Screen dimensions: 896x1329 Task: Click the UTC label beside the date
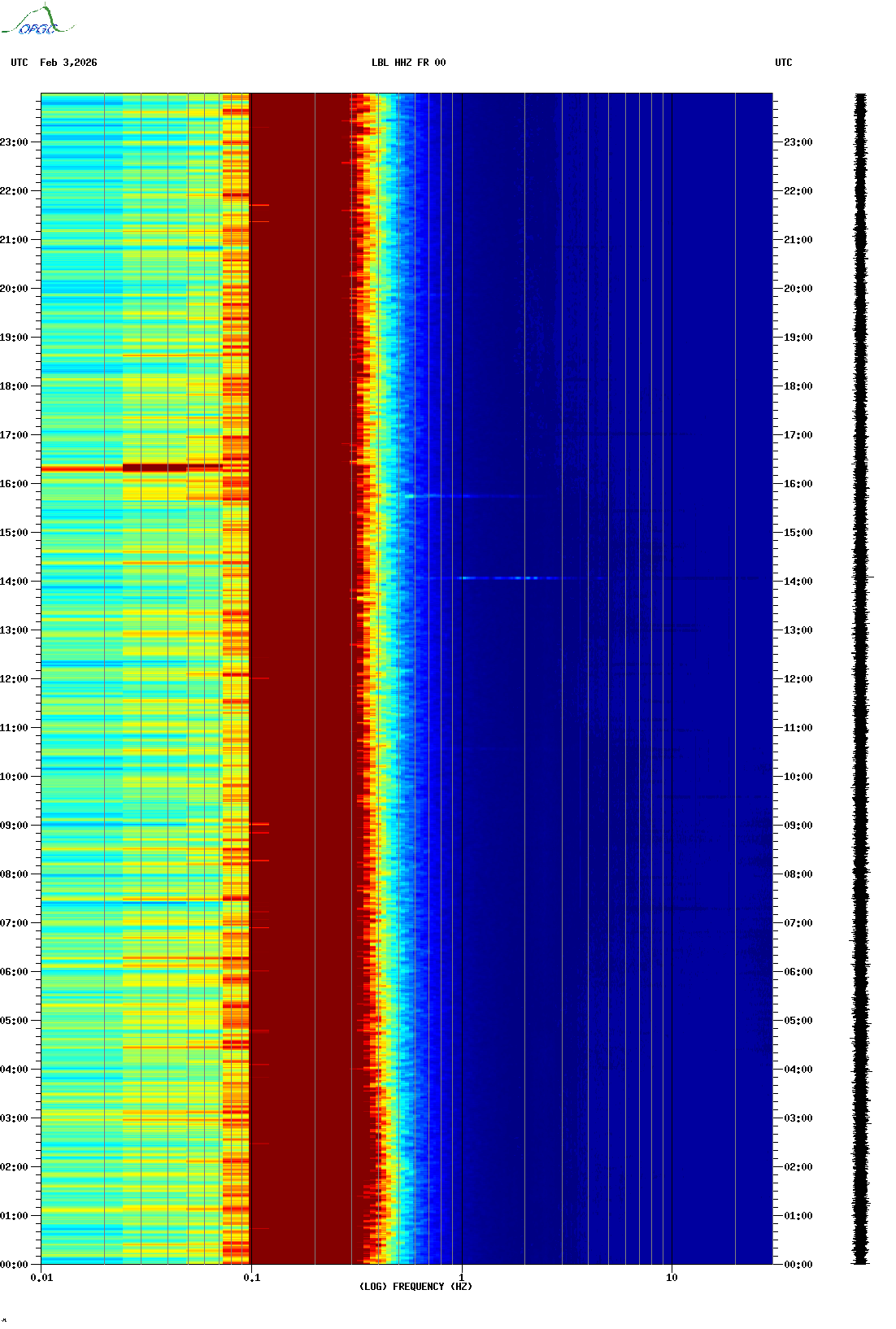pos(20,63)
